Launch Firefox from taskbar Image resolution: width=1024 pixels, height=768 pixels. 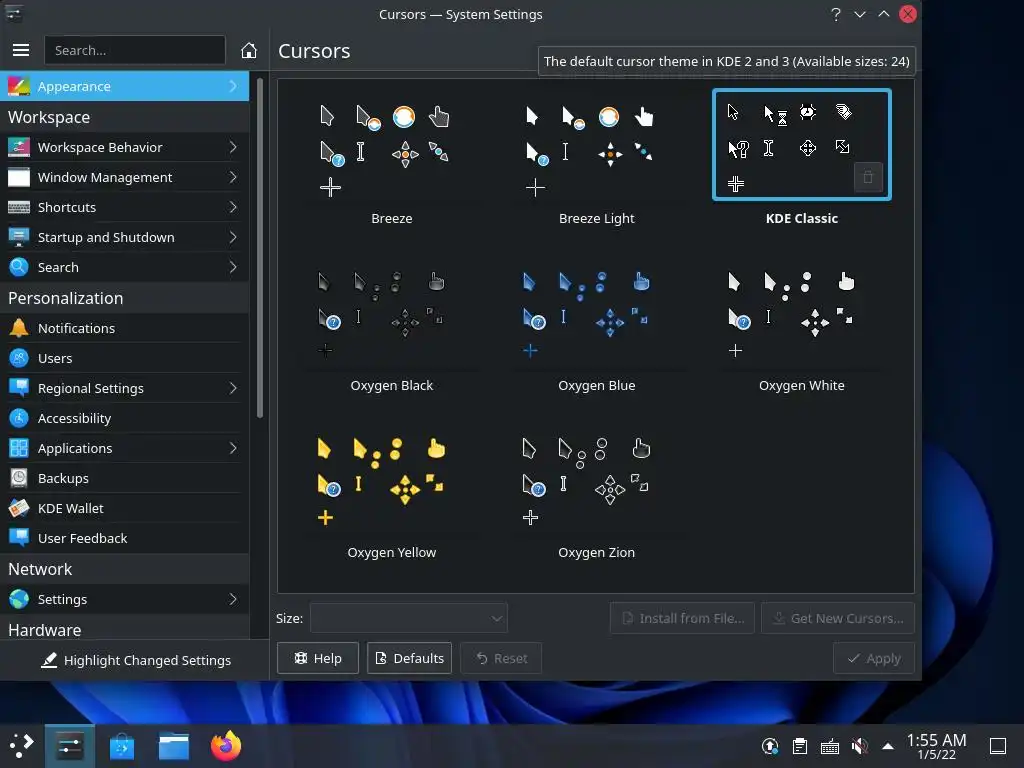[226, 745]
